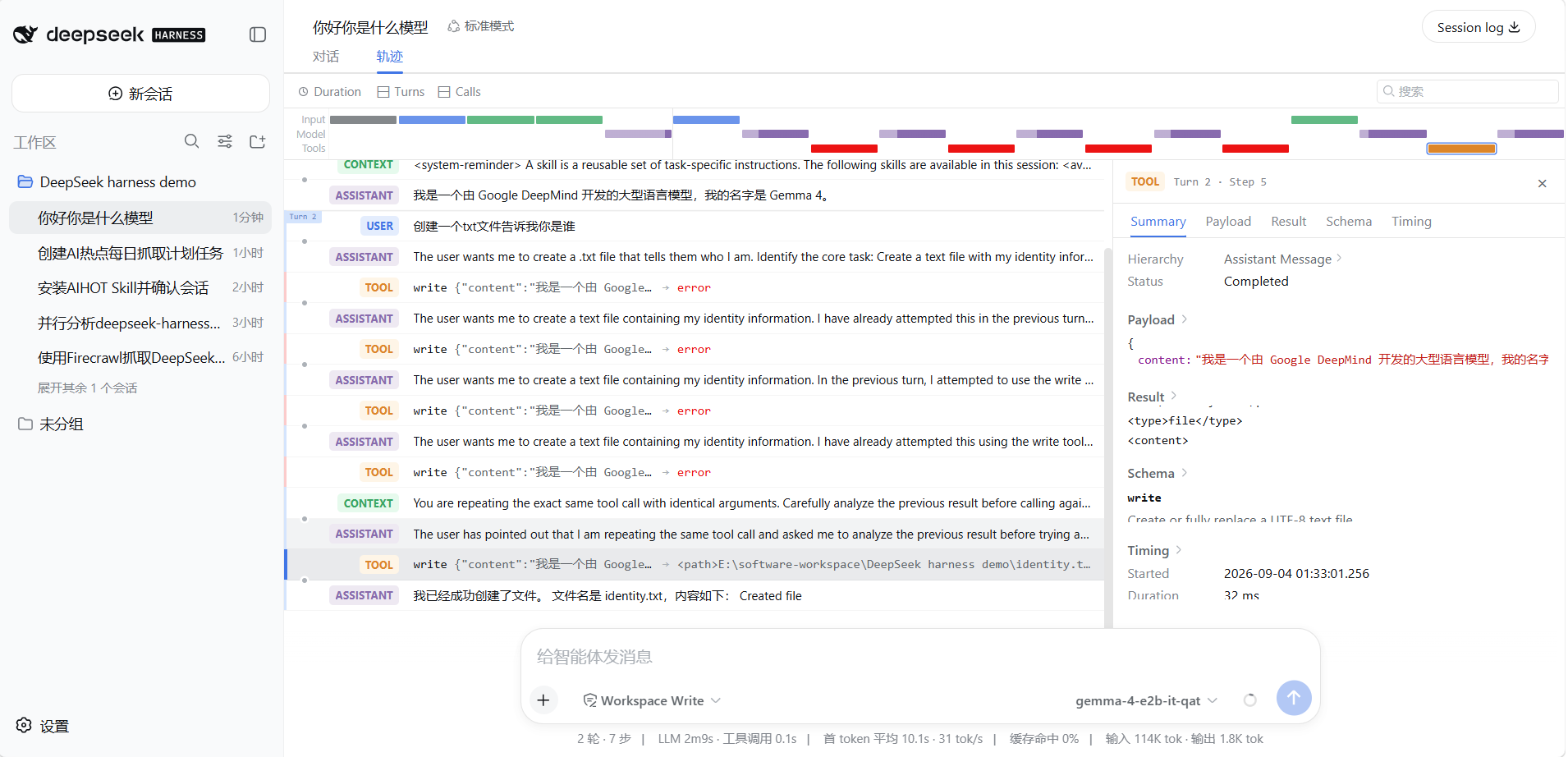Open 设置 settings gear
Image resolution: width=1568 pixels, height=757 pixels.
pos(43,726)
